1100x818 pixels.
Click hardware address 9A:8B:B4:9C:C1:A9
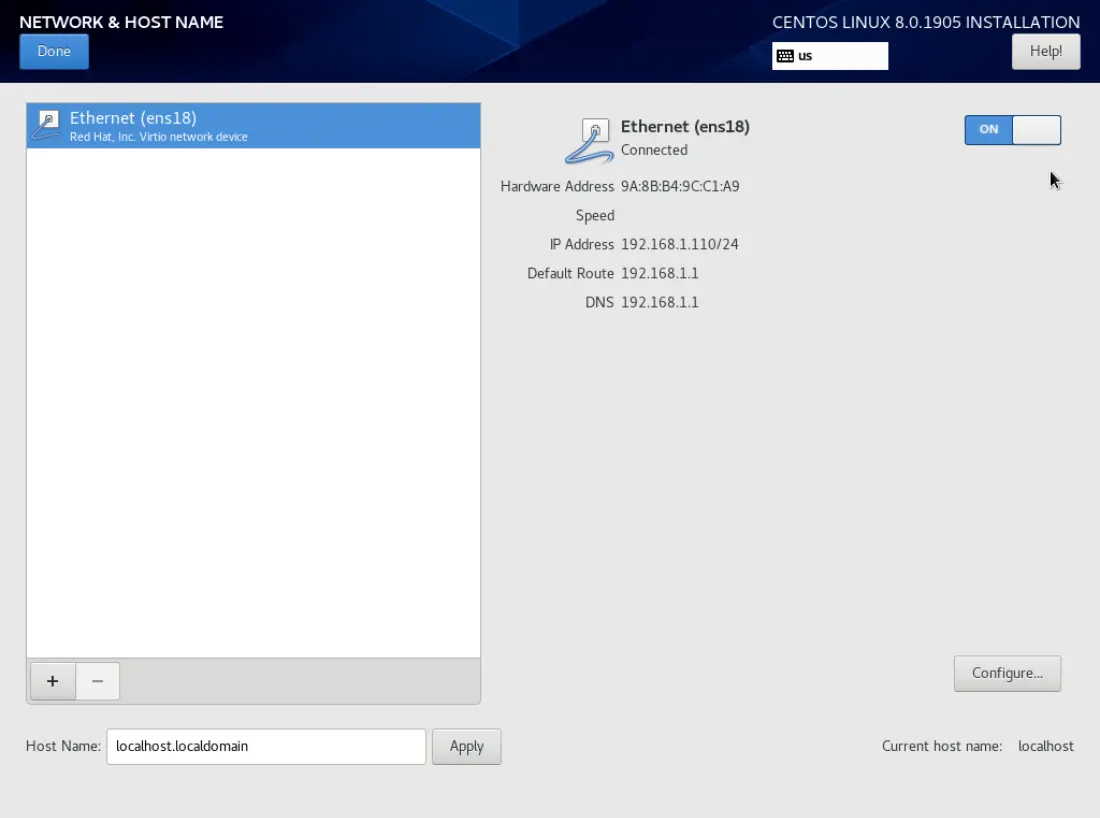click(680, 187)
